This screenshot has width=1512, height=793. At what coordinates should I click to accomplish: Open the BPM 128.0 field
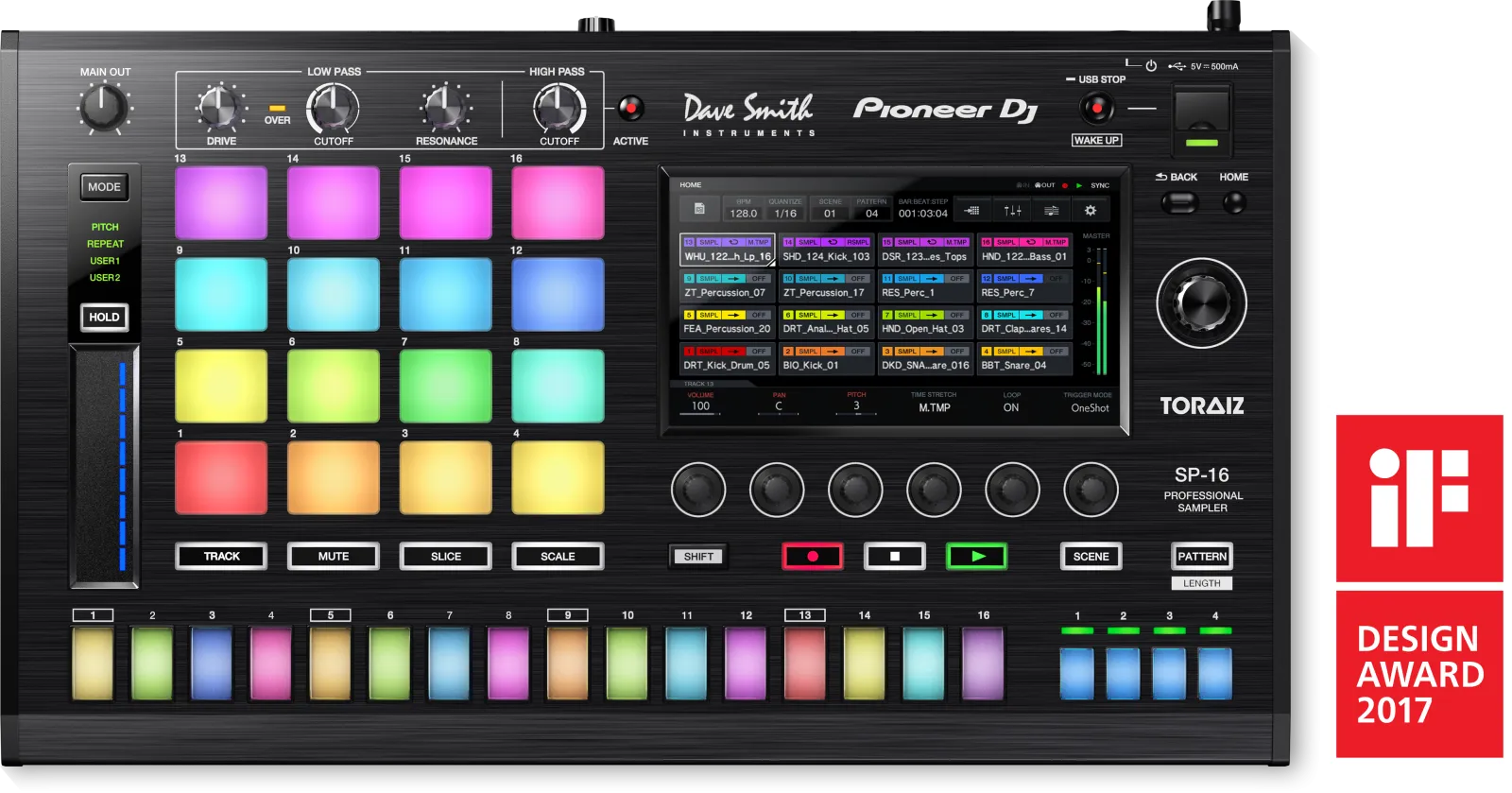coord(744,209)
